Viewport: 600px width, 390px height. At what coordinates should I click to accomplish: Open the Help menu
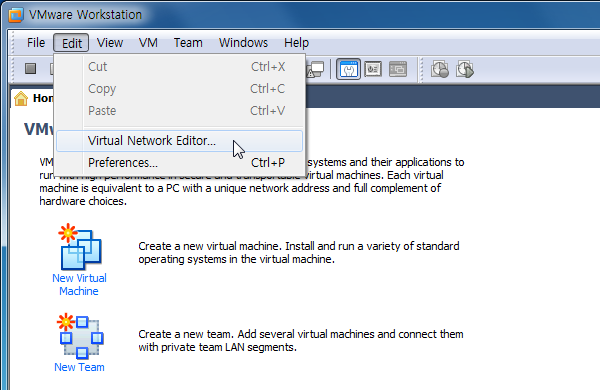pos(296,42)
